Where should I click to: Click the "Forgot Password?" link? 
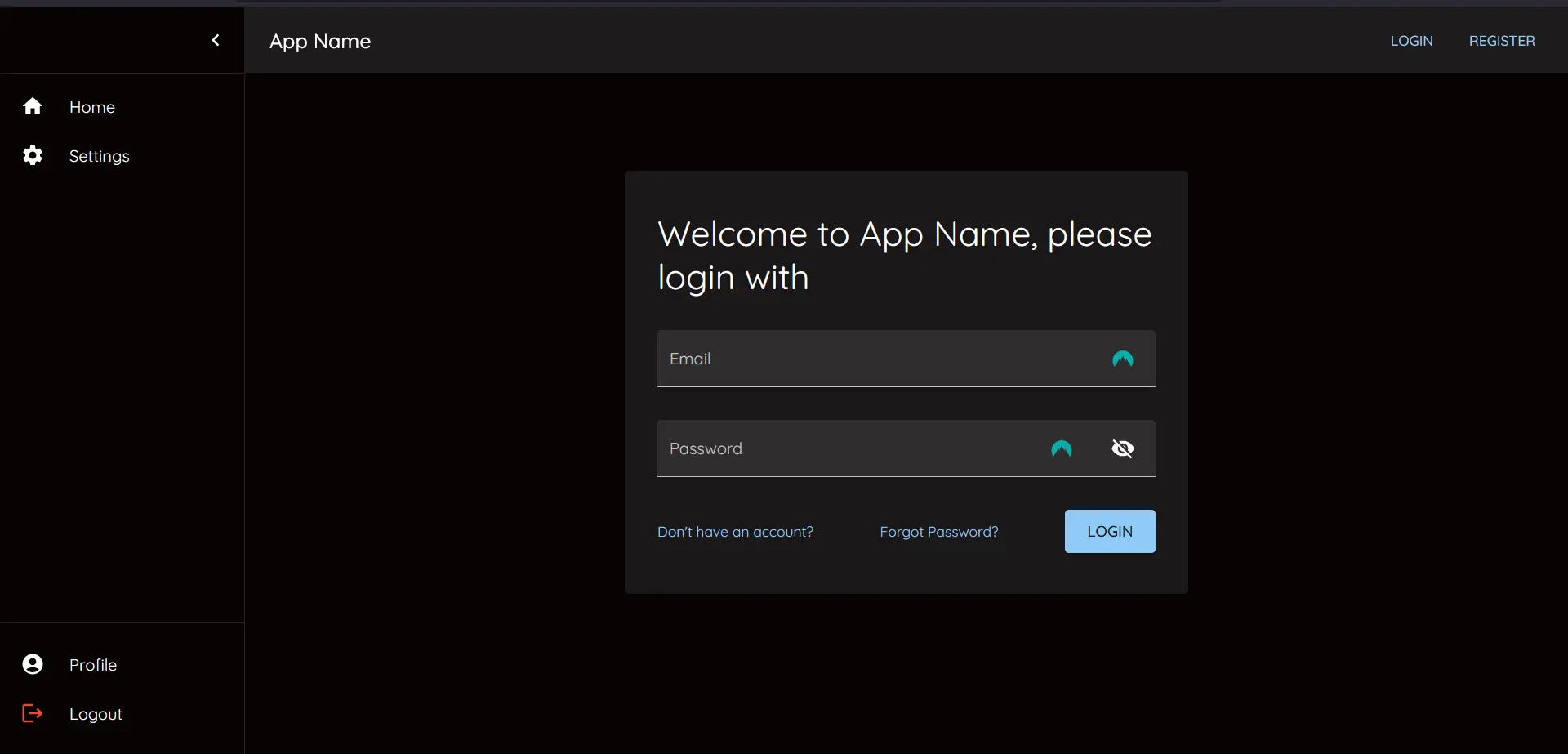click(x=938, y=531)
